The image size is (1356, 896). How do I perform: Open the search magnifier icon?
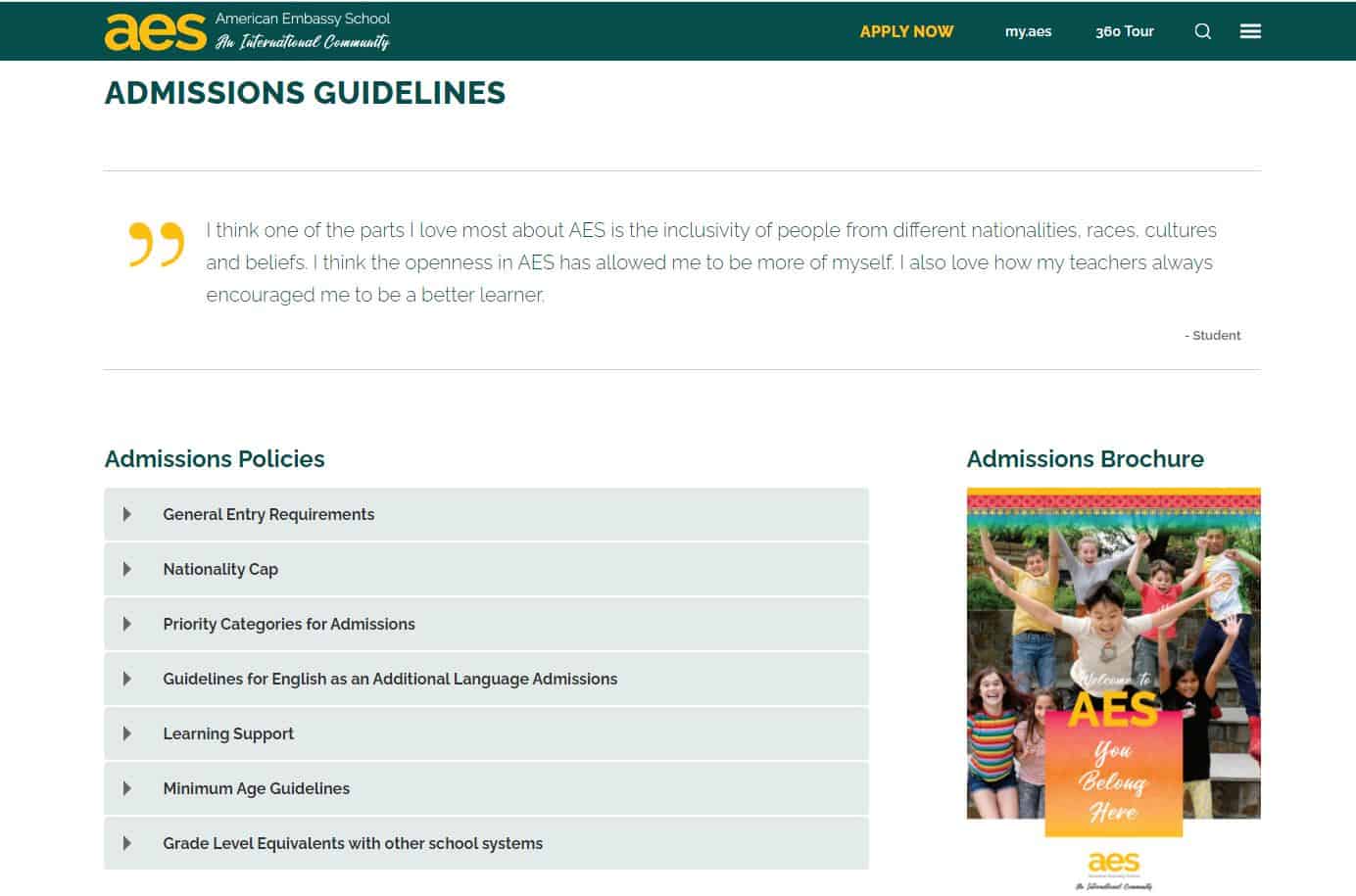(x=1202, y=31)
